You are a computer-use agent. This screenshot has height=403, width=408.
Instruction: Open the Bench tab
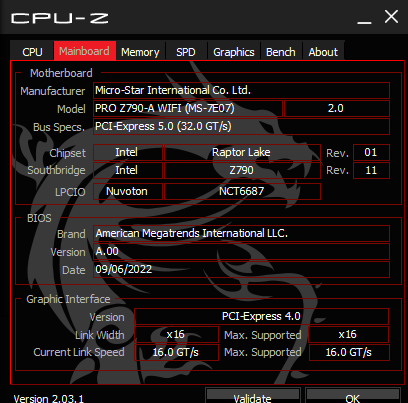[281, 52]
